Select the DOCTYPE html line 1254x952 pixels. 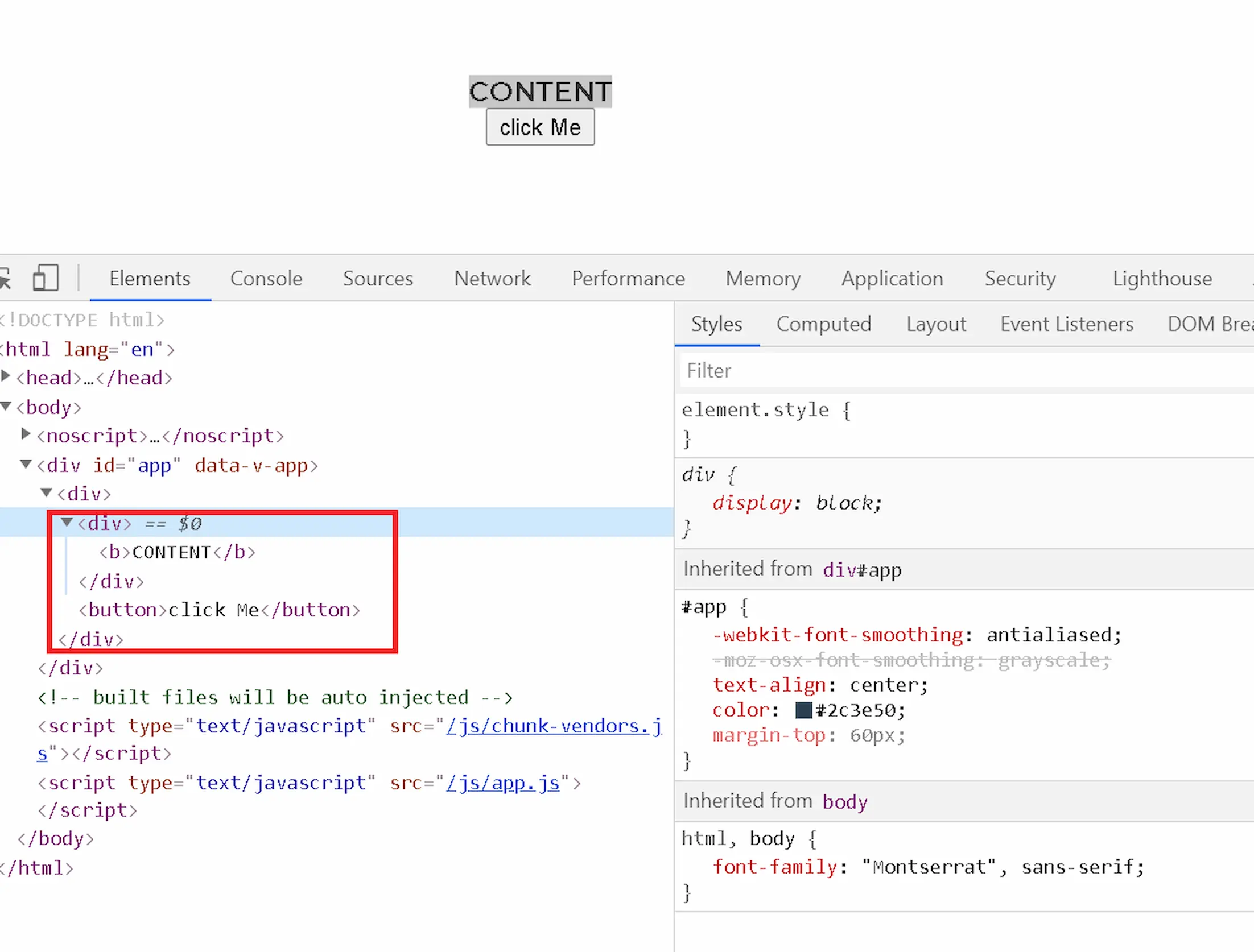(x=82, y=320)
